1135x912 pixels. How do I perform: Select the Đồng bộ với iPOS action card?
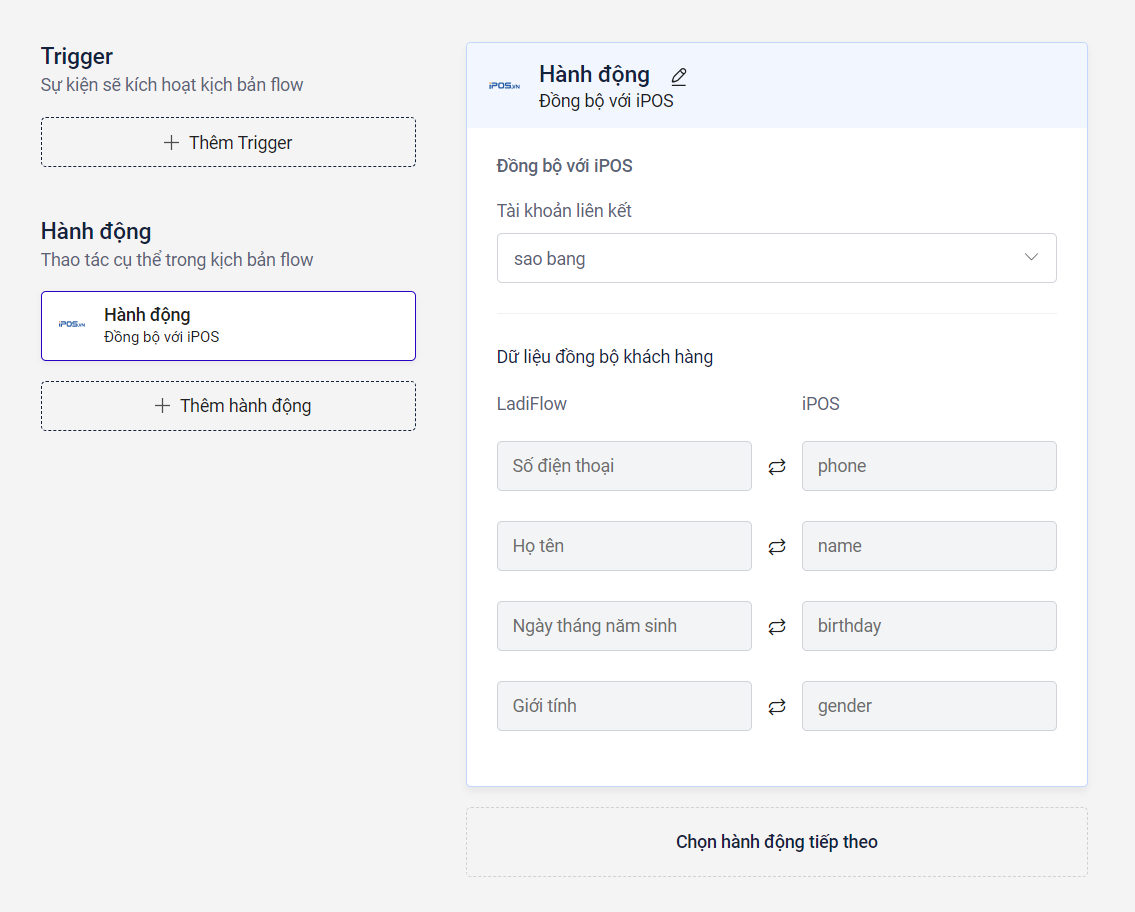click(228, 326)
